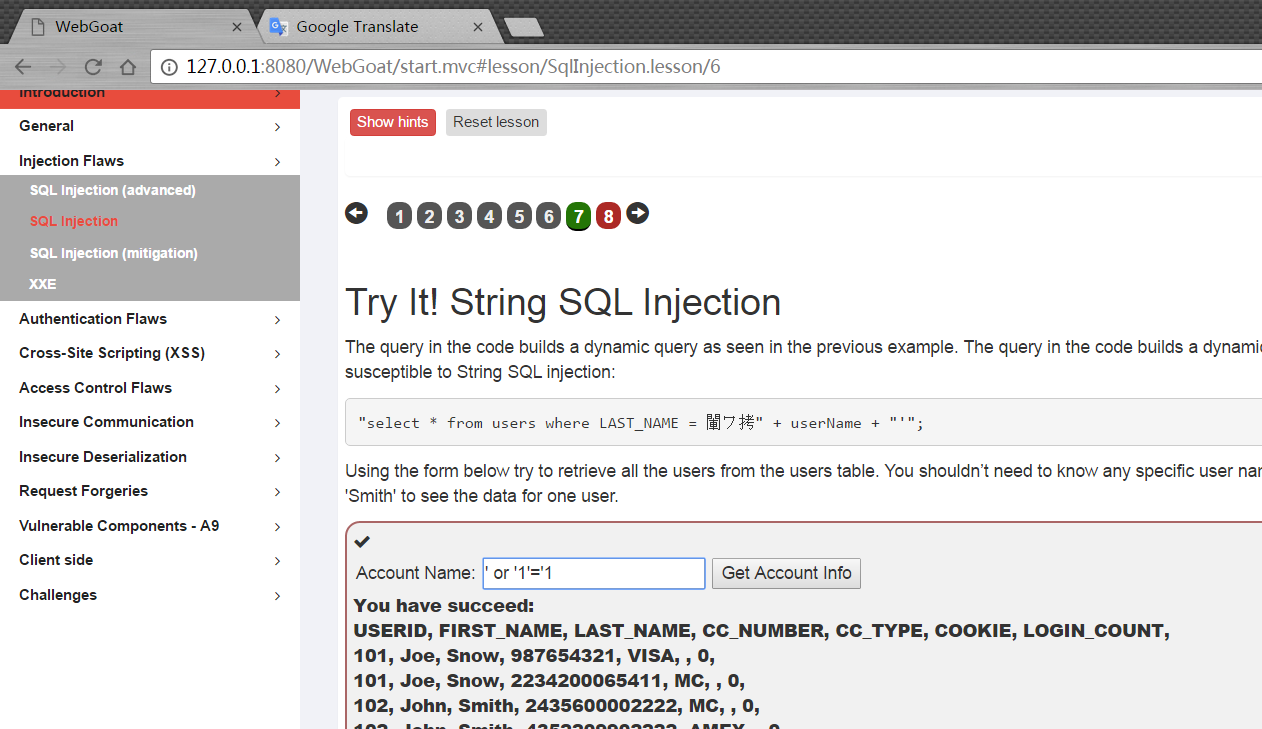
Task: Click the result column header row
Action: point(762,631)
